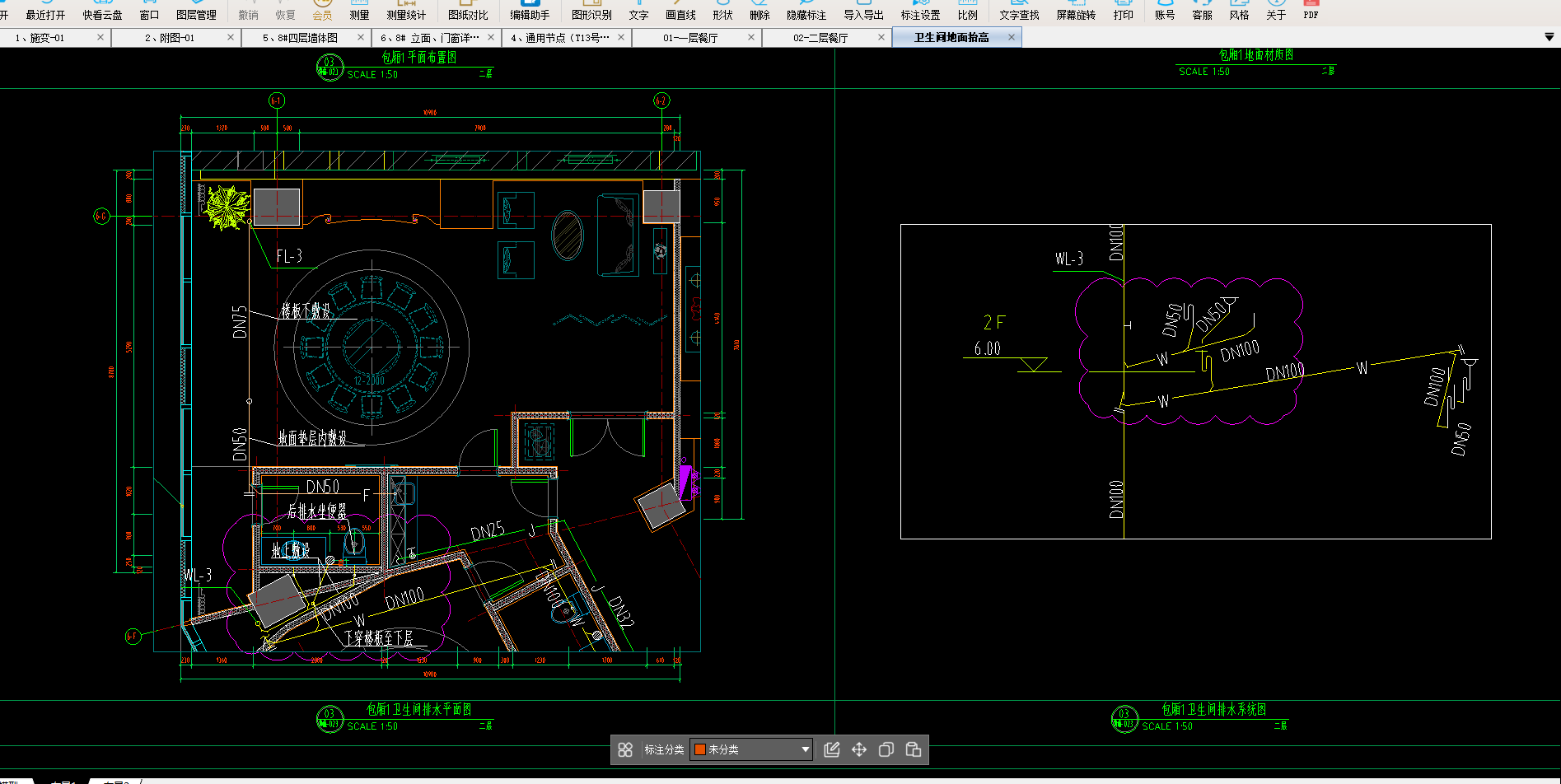Close the 01-一层餐厅 tab
Viewport: 1561px width, 784px height.
(x=751, y=37)
